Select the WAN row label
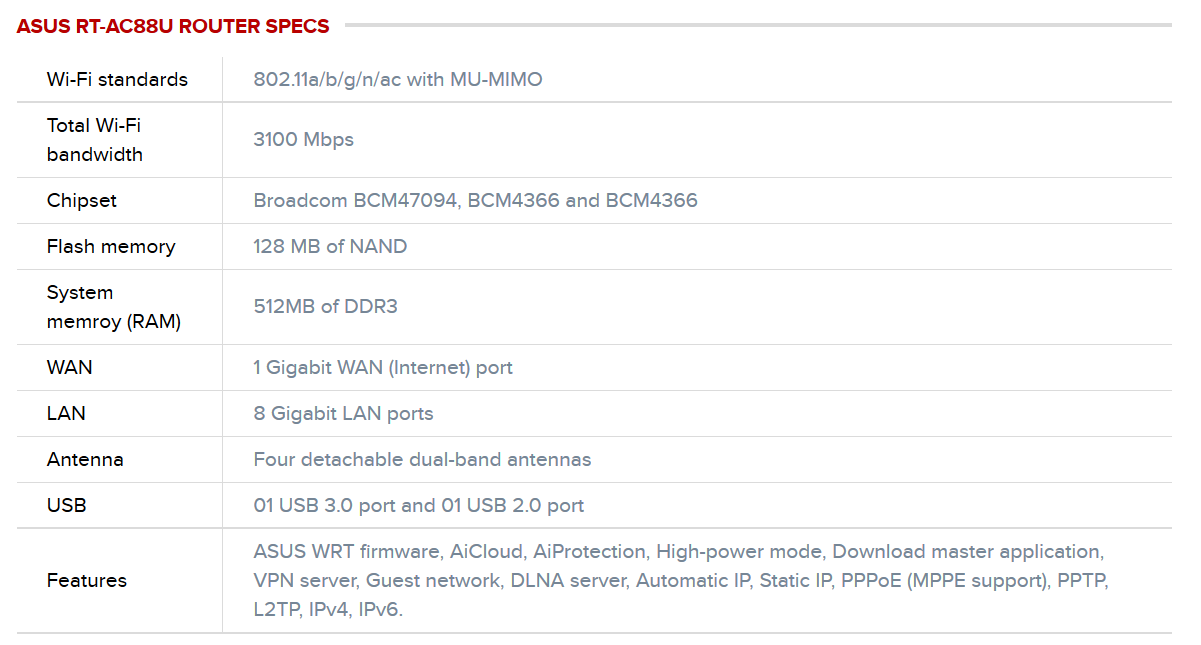Screen dimensions: 1201x645 tap(70, 367)
